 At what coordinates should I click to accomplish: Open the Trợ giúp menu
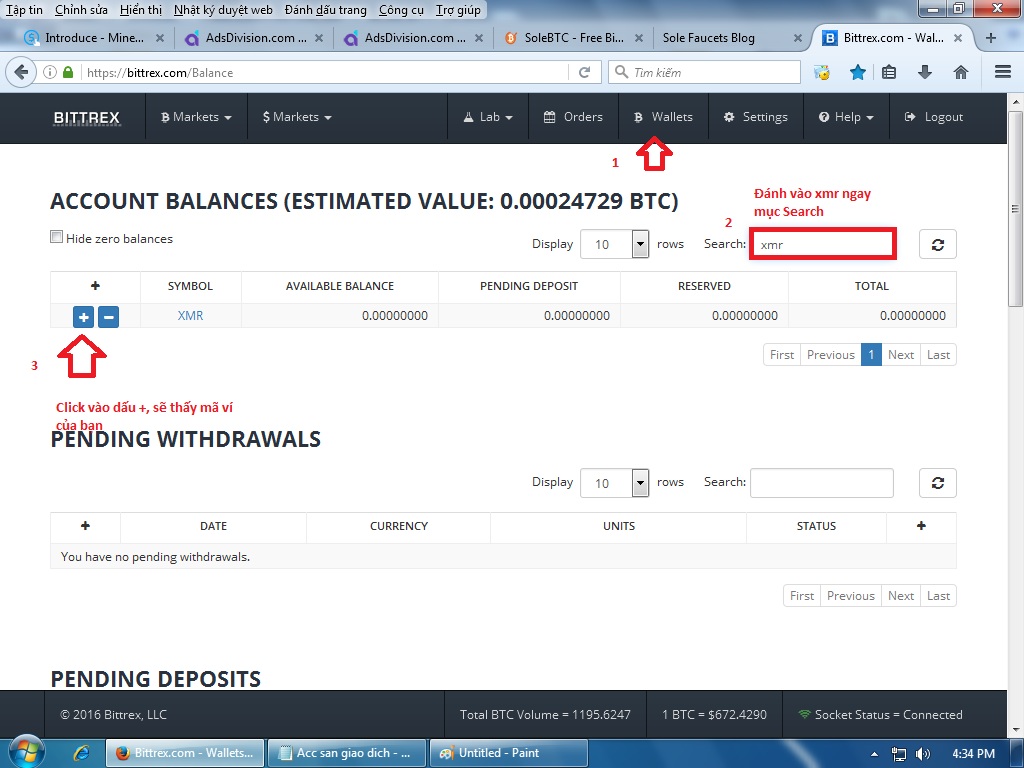458,10
